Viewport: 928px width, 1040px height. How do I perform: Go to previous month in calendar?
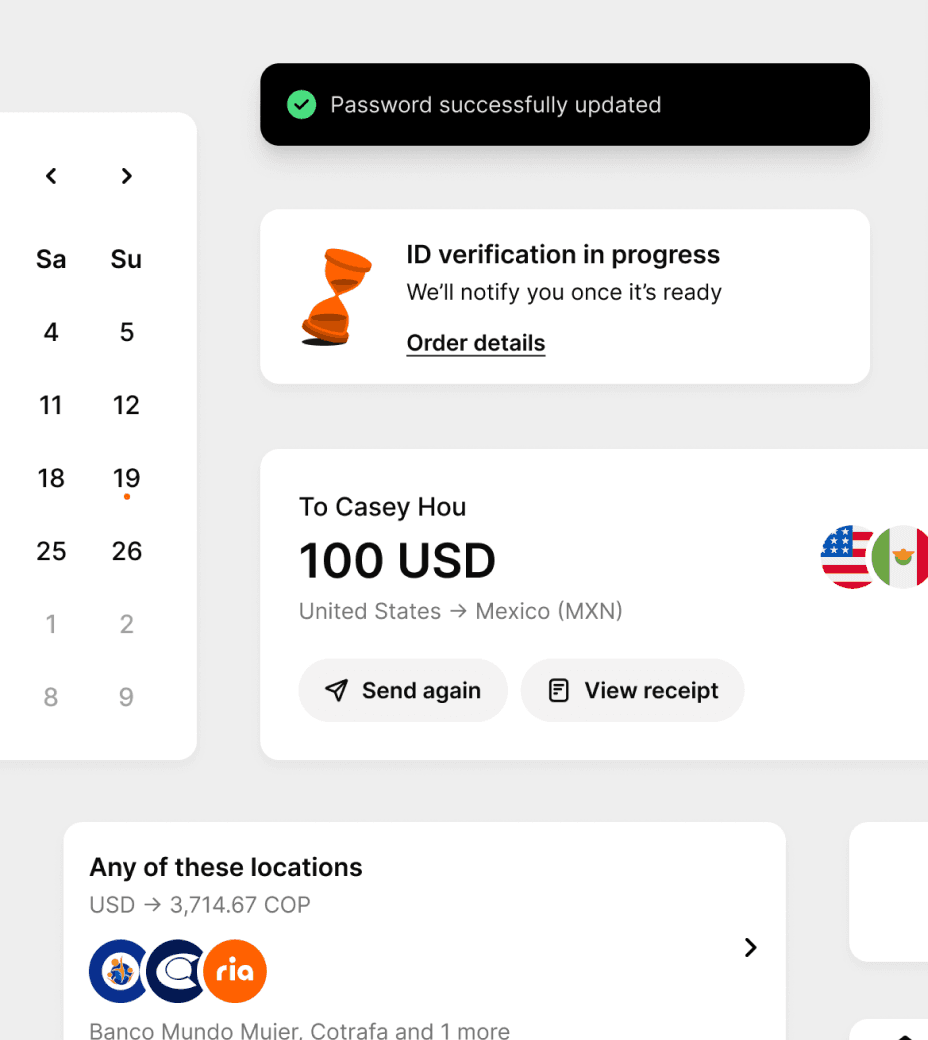(51, 176)
